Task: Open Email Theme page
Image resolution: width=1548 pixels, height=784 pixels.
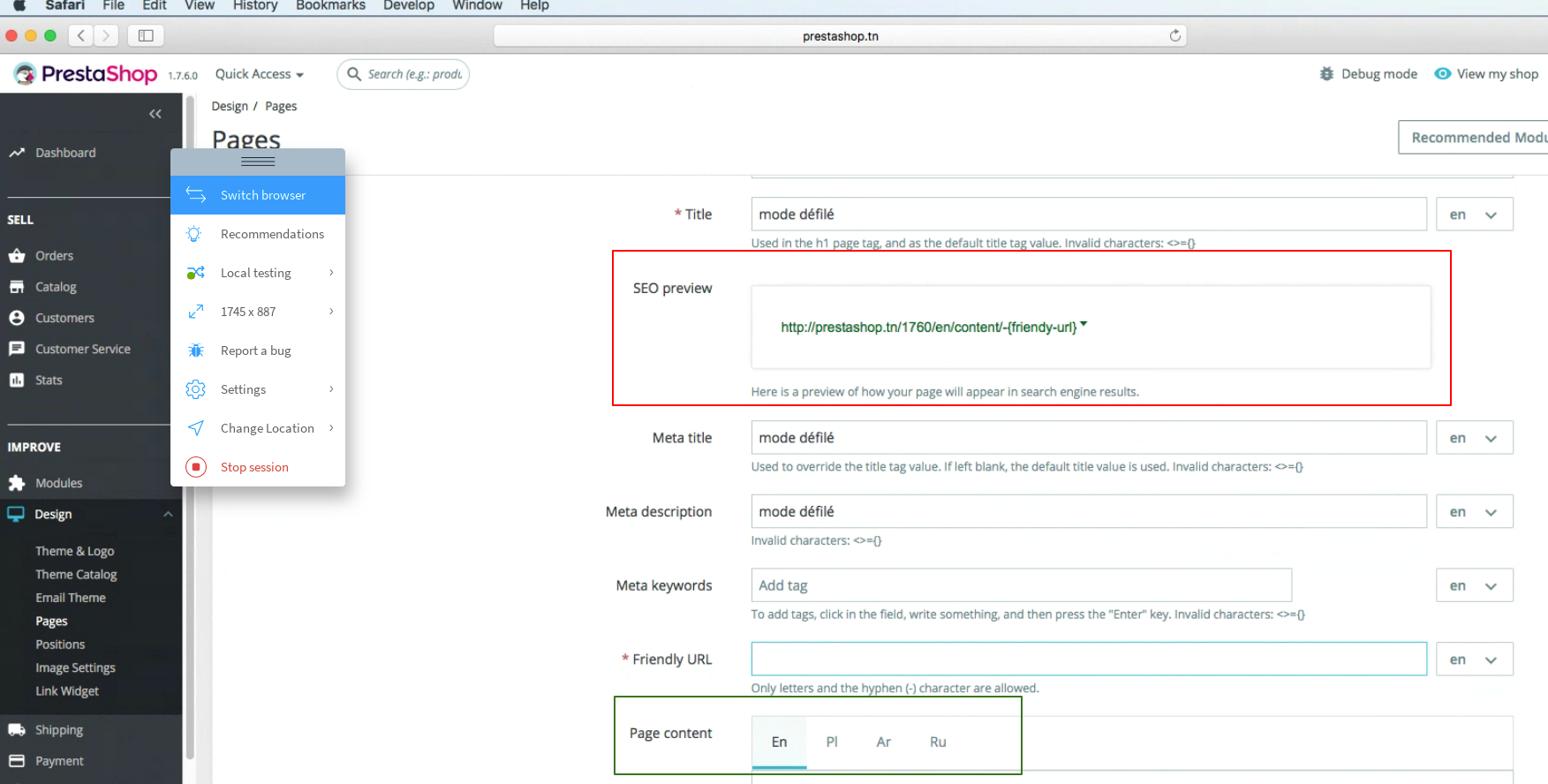Action: coord(71,598)
